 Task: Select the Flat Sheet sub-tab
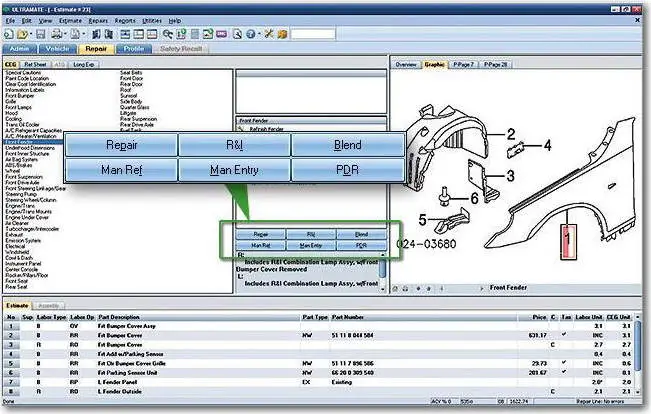[x=35, y=64]
